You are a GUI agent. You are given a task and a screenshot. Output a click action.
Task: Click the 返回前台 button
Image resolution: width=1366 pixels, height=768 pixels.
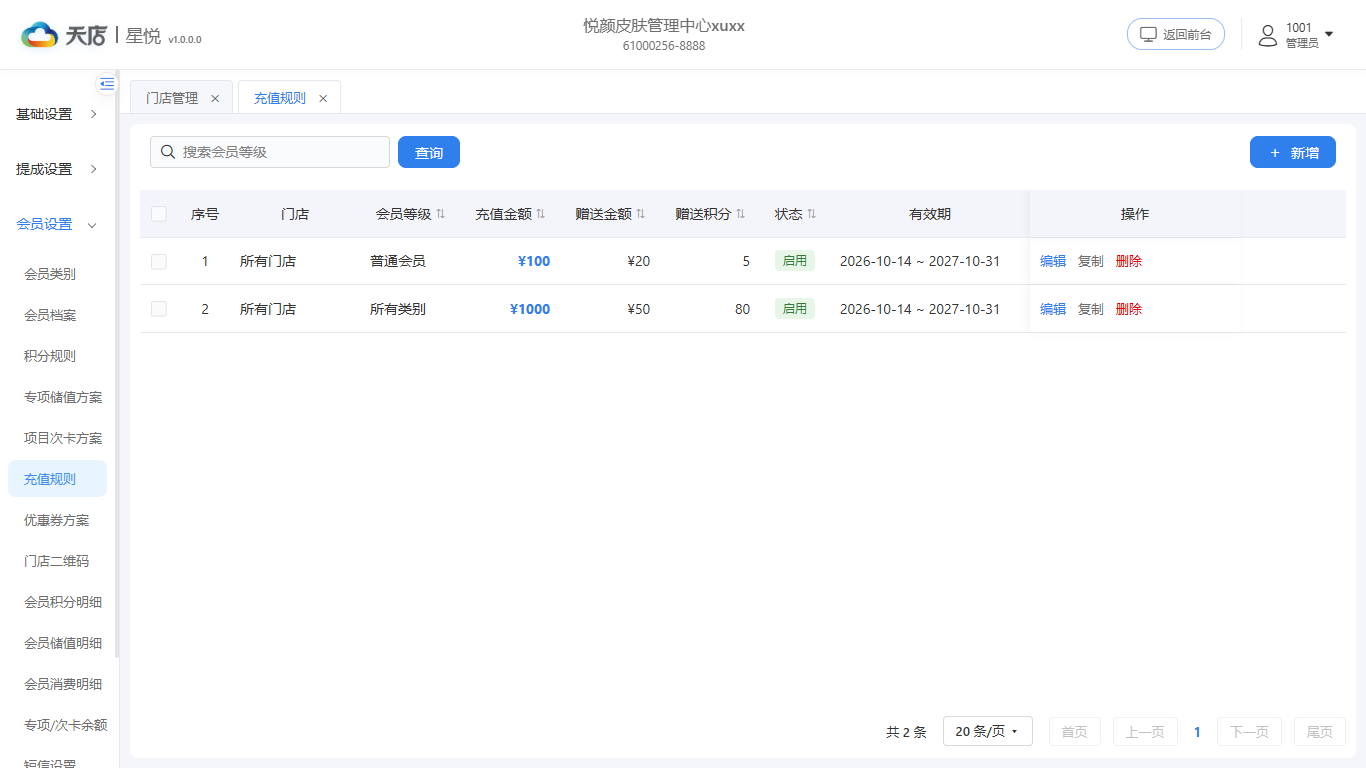[1176, 34]
